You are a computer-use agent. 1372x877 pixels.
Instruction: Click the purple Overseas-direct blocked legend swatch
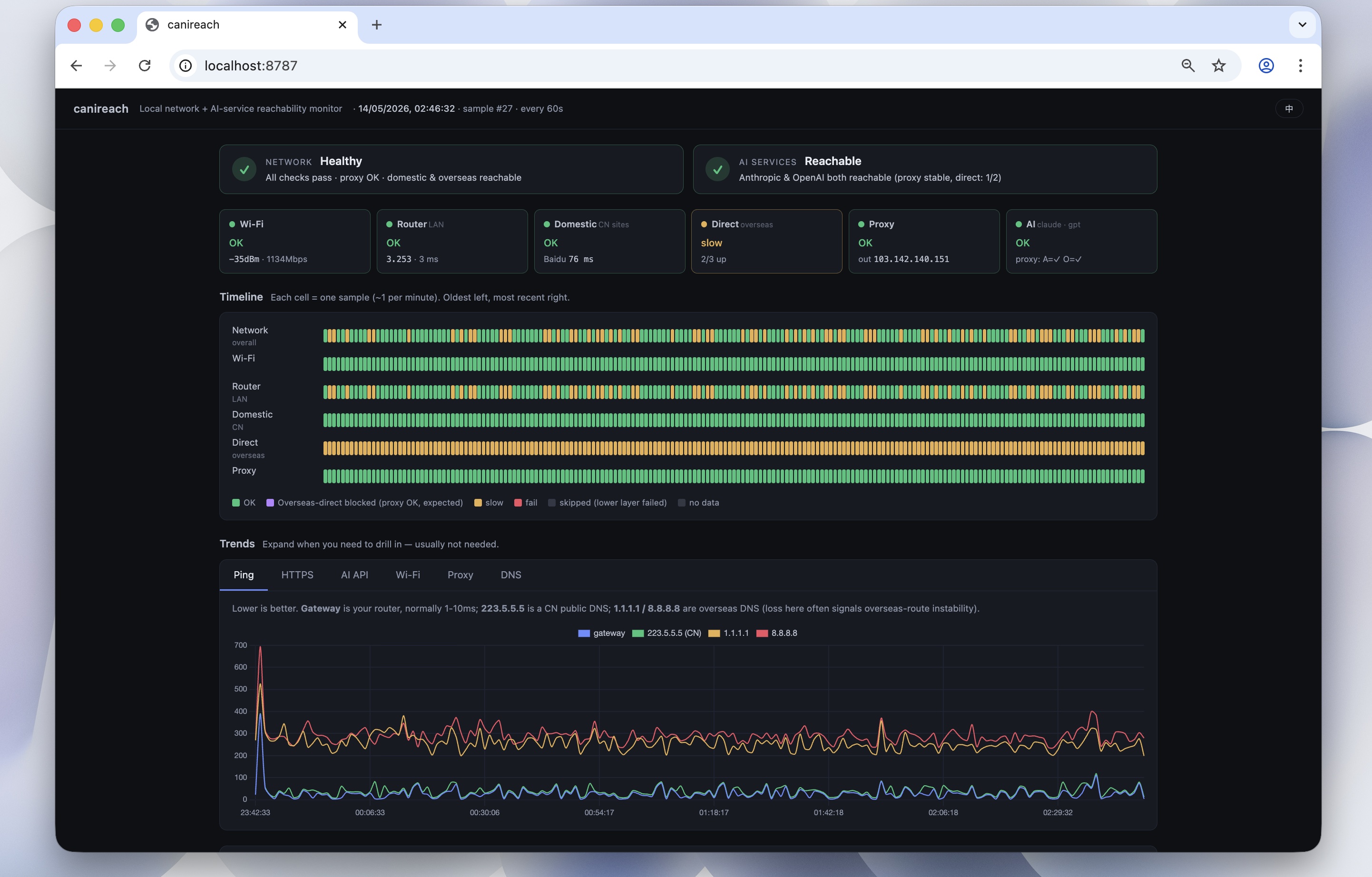pos(270,503)
